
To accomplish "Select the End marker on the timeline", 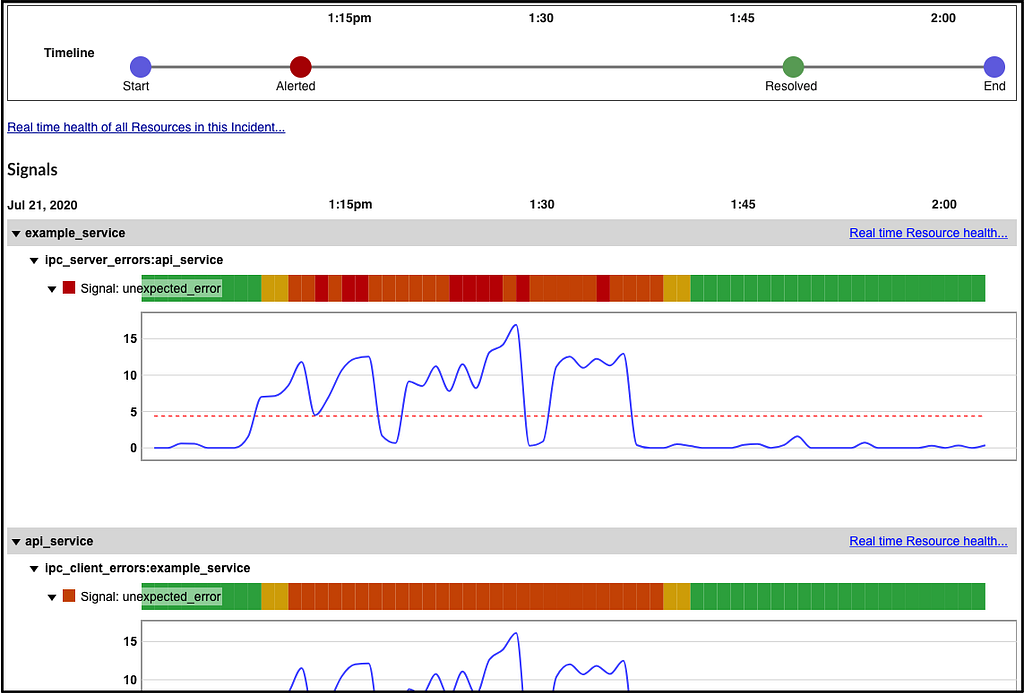I will click(x=994, y=67).
